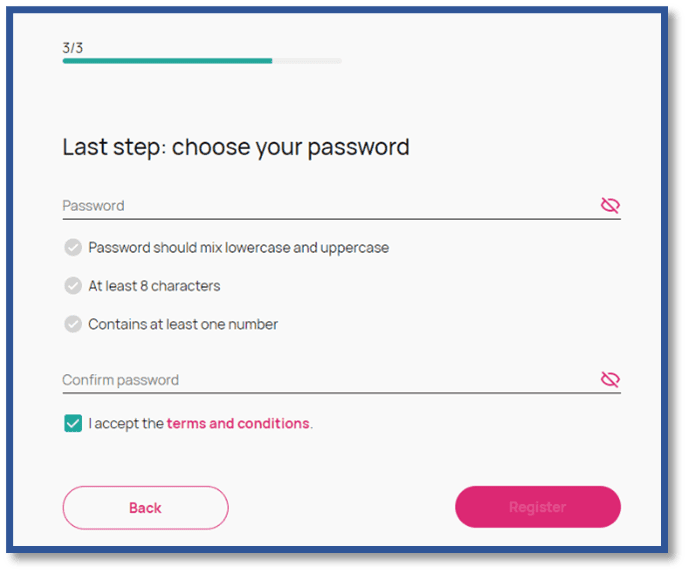Click the lowercase and uppercase rule check icon
687x572 pixels.
pyautogui.click(x=73, y=247)
